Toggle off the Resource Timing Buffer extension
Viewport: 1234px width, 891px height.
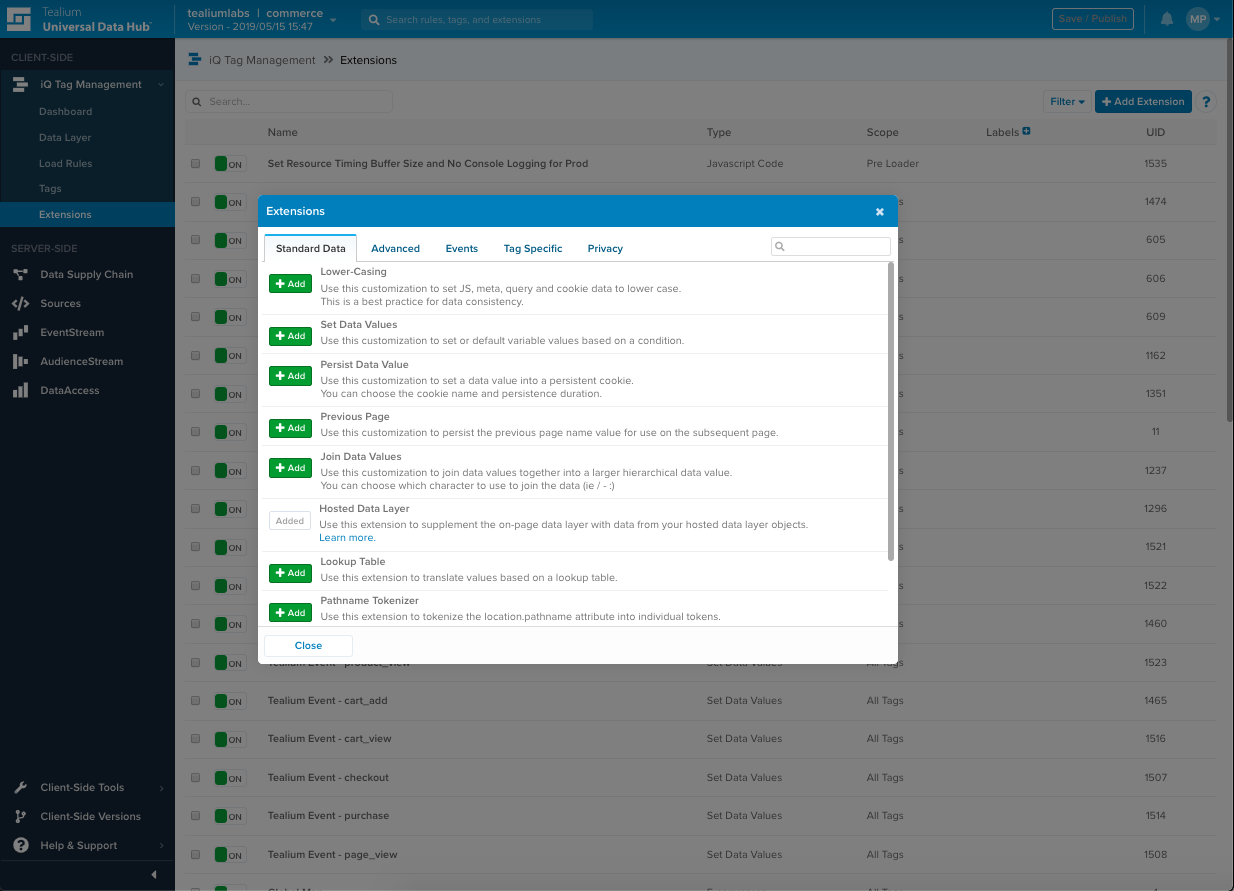[x=230, y=164]
